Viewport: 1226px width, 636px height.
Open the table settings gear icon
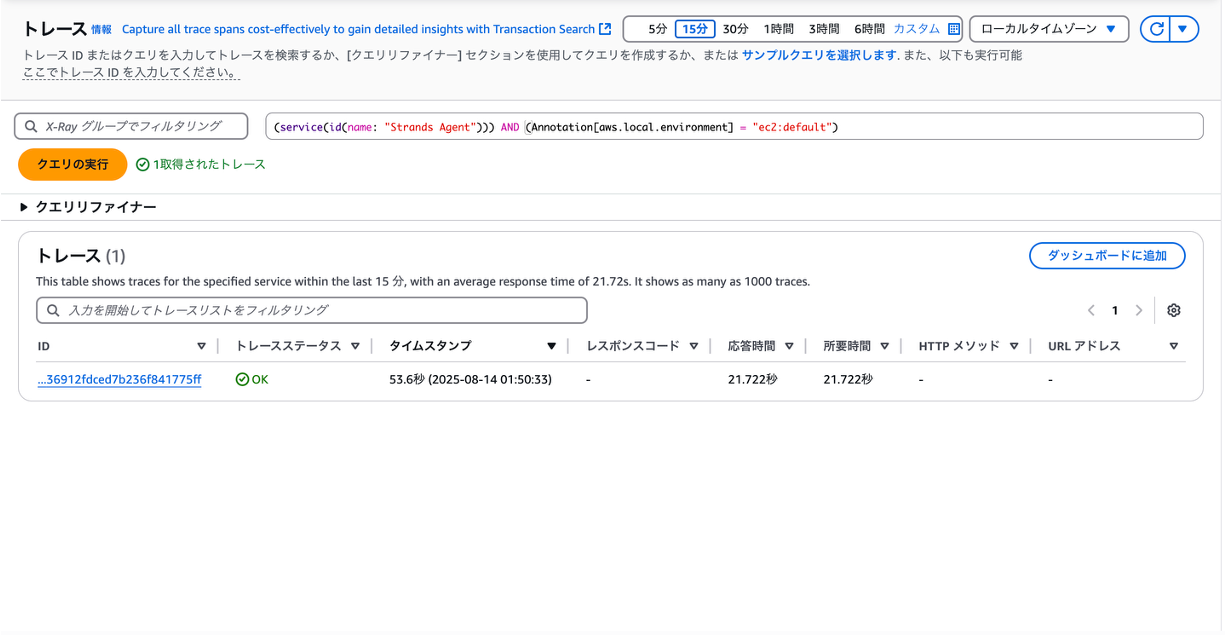pyautogui.click(x=1174, y=310)
